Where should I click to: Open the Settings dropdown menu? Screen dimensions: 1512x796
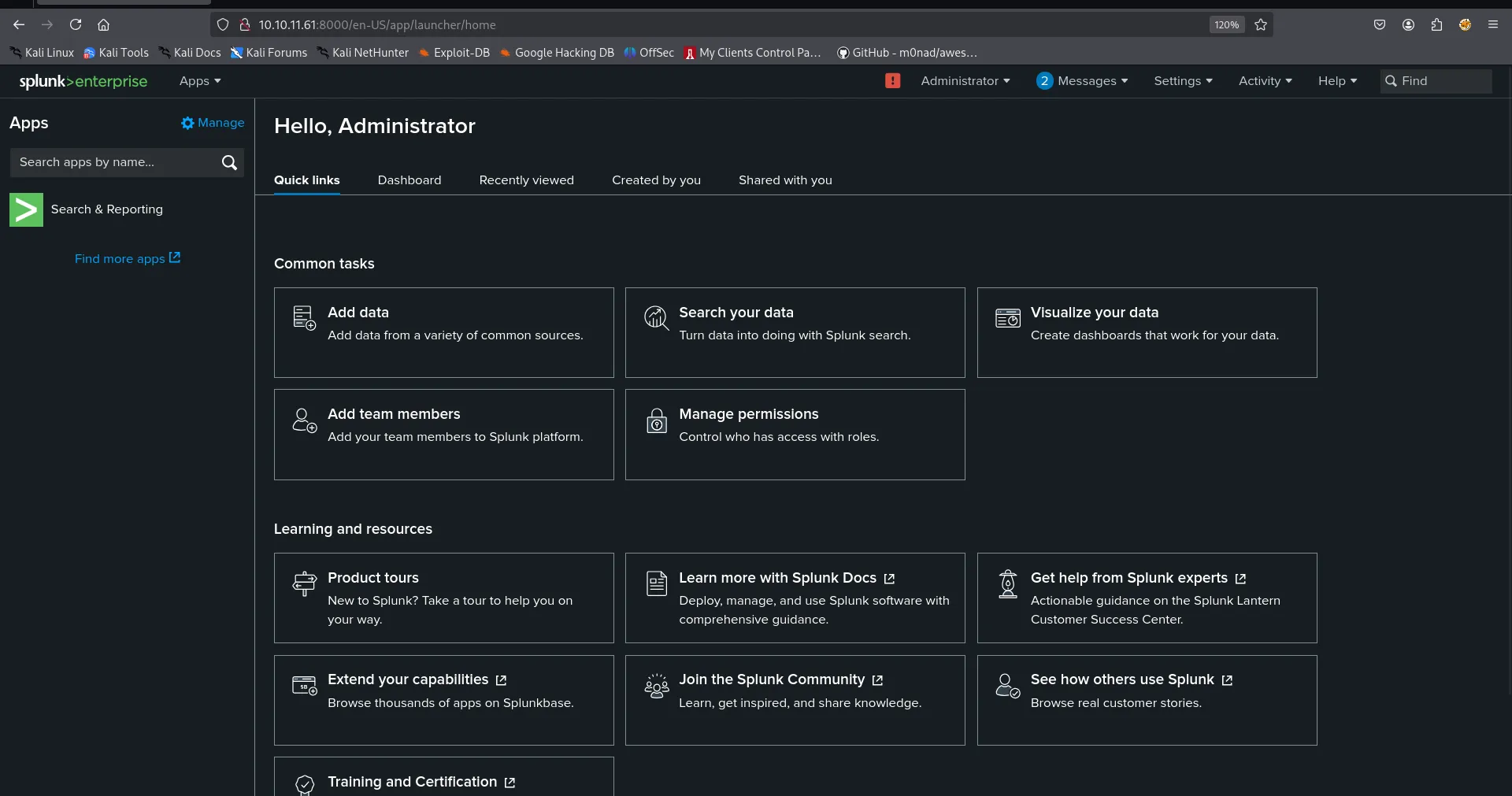pos(1183,81)
